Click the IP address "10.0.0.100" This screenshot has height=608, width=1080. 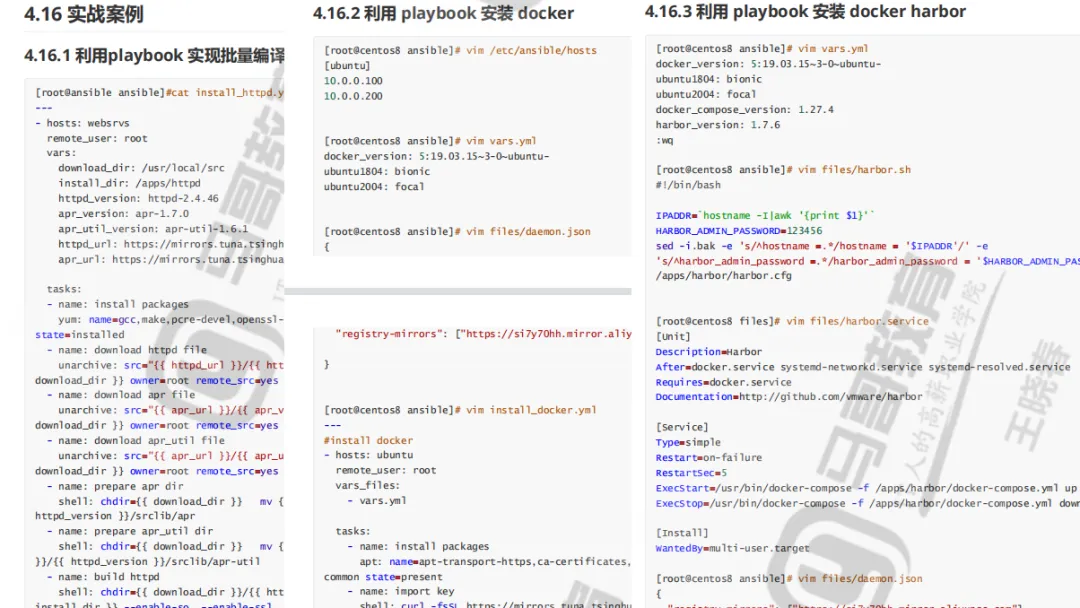click(353, 81)
